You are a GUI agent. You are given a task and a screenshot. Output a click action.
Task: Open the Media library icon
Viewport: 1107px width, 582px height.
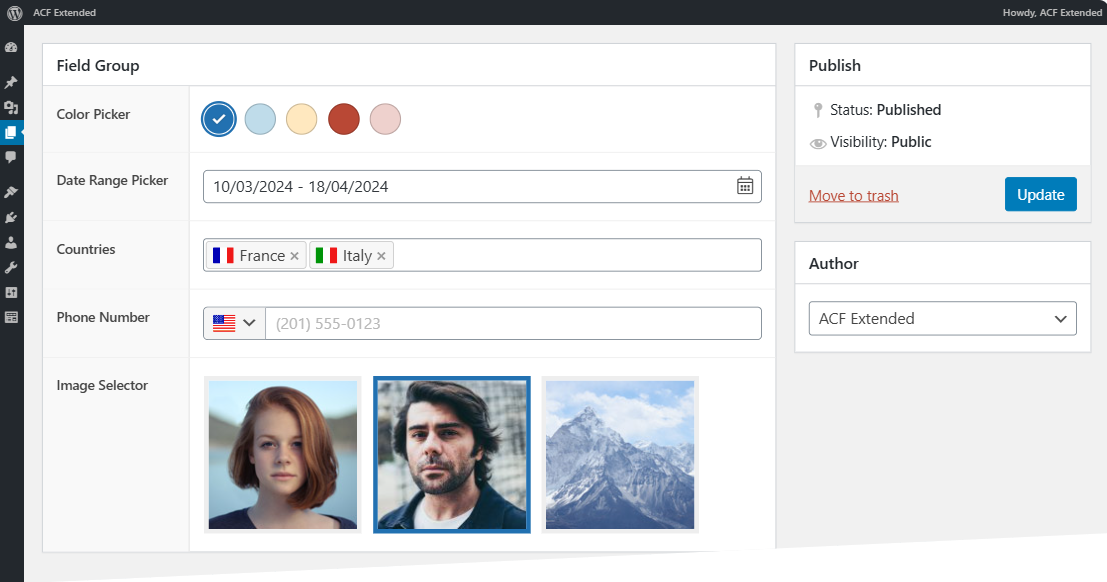(x=11, y=107)
